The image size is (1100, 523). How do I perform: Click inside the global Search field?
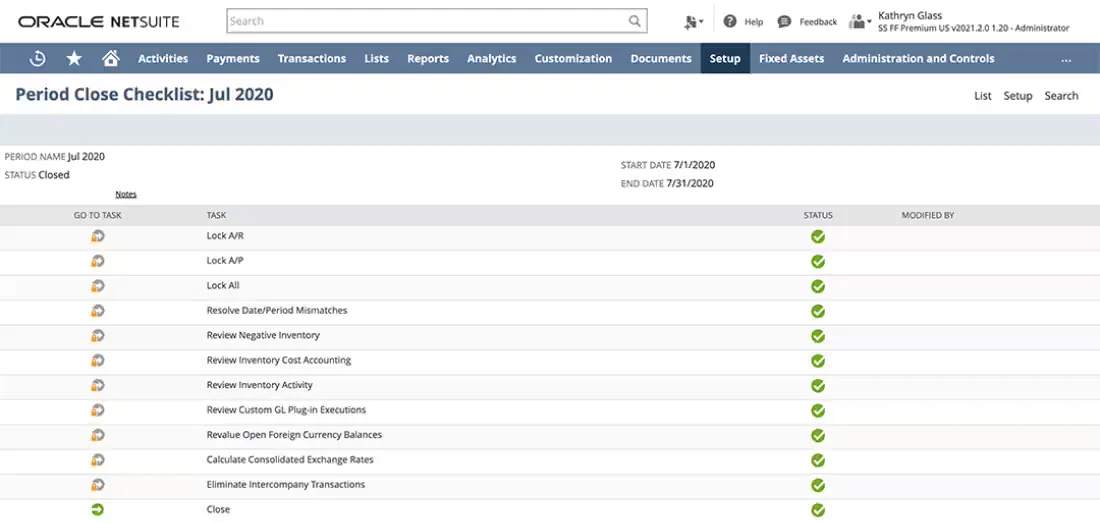point(428,21)
